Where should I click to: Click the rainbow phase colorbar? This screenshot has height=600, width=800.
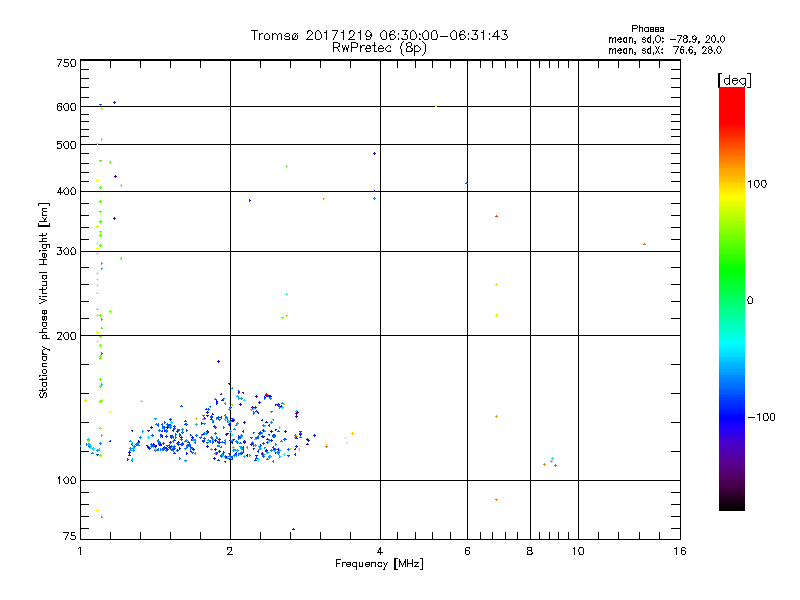point(732,298)
